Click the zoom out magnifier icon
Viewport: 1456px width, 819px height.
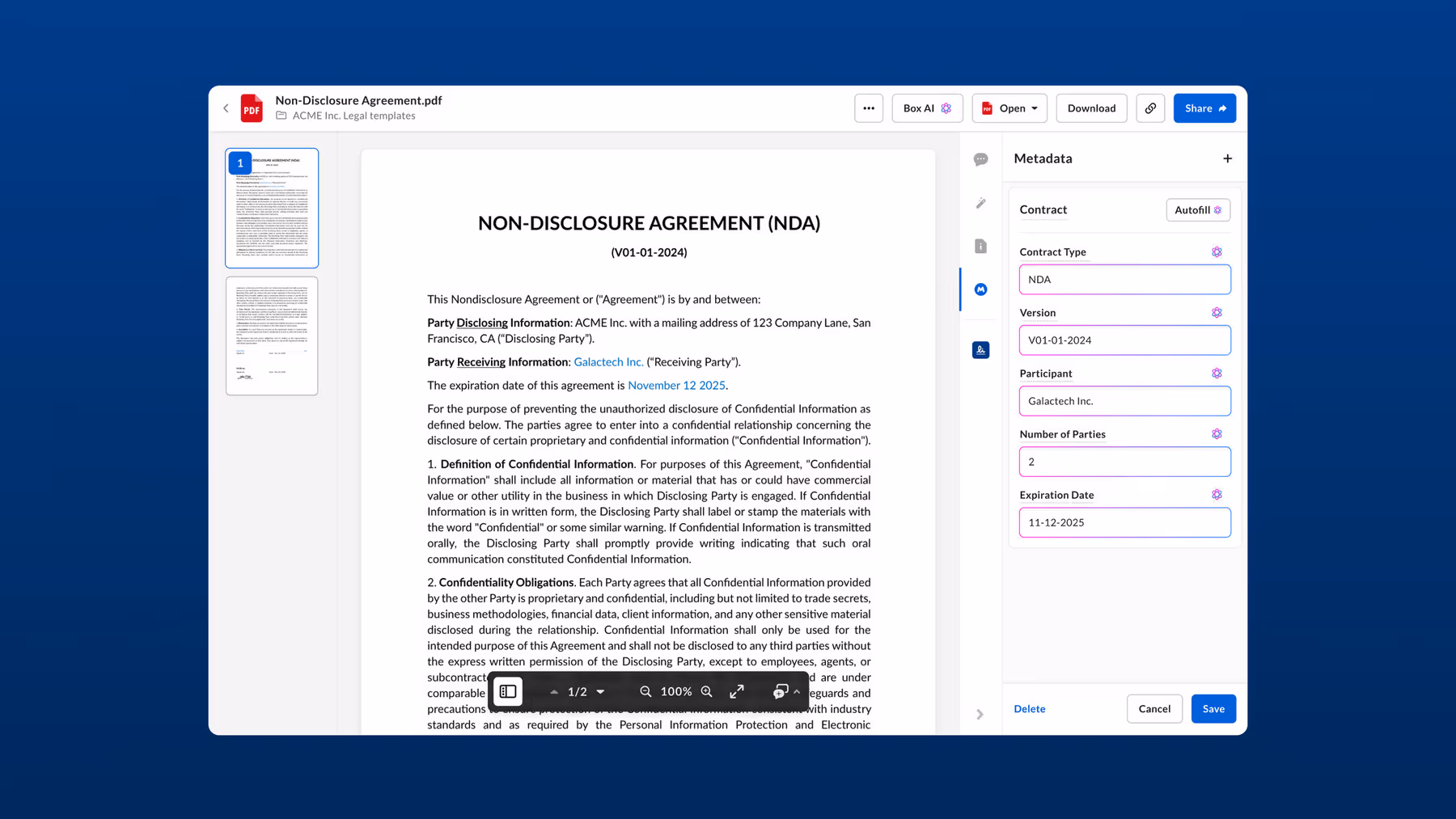(645, 691)
